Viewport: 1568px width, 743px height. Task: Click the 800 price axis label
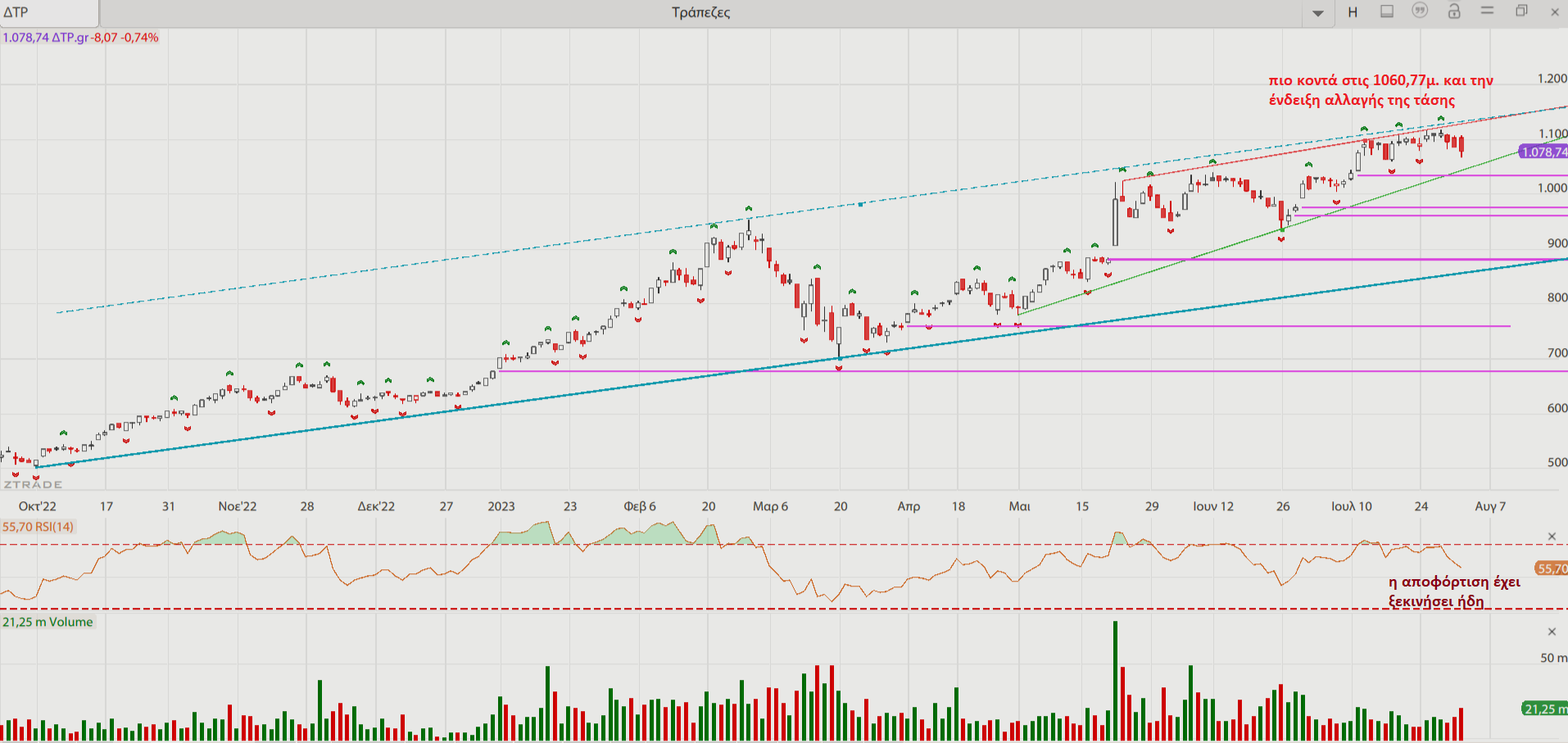tap(1557, 297)
